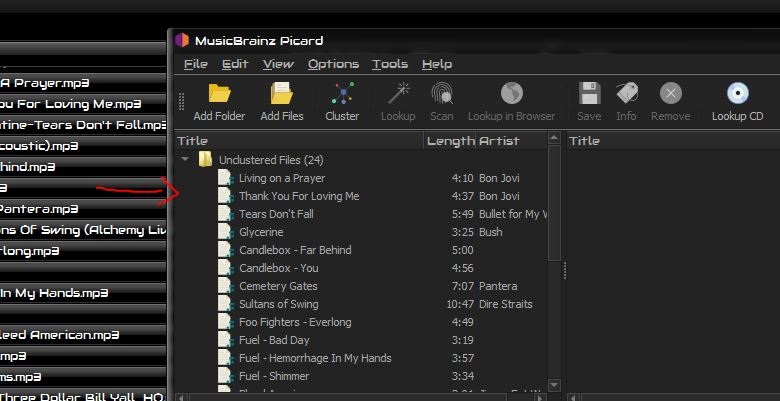Select the Living on a Prayer track

(x=281, y=178)
